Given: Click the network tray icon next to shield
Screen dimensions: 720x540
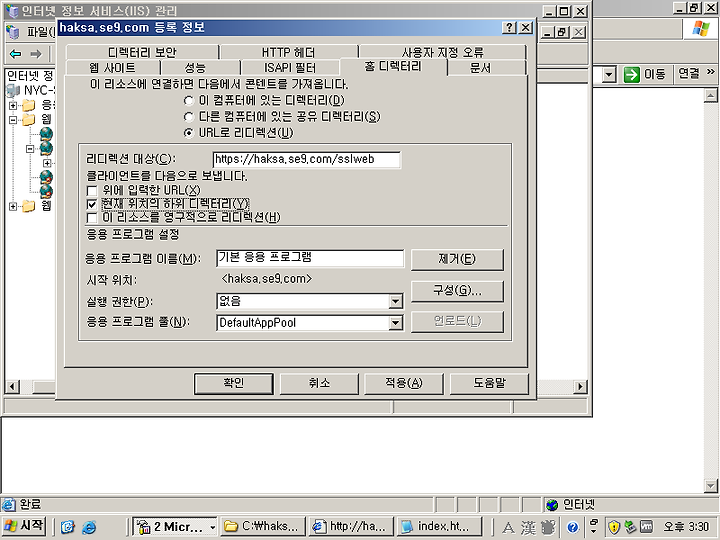Looking at the screenshot, I should tap(630, 527).
